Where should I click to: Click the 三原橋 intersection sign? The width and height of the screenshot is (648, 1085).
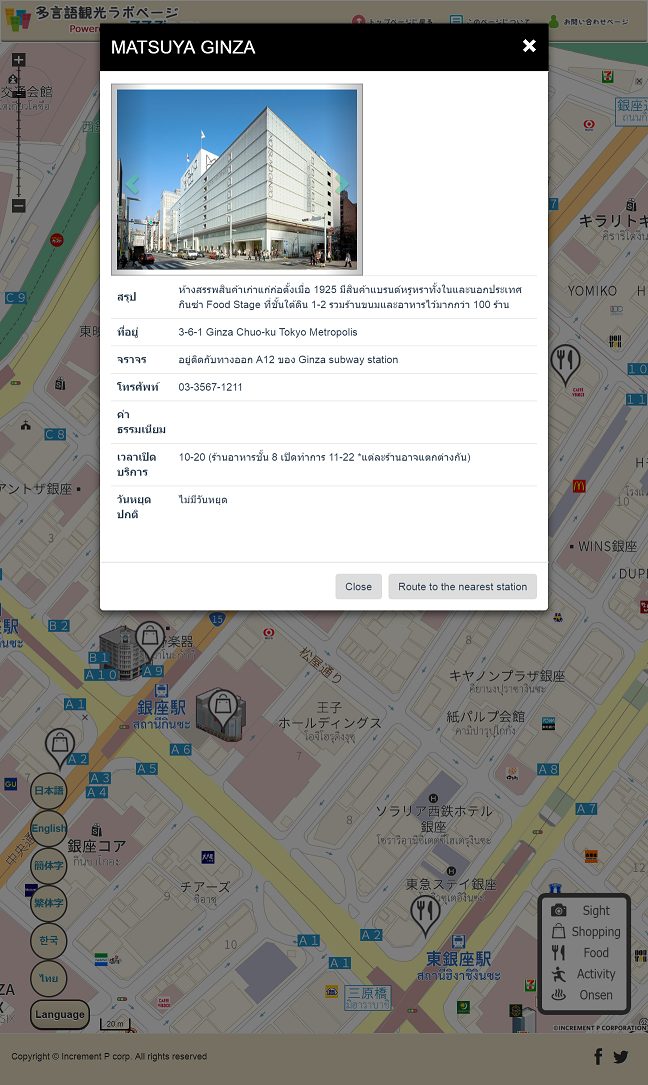pos(368,997)
